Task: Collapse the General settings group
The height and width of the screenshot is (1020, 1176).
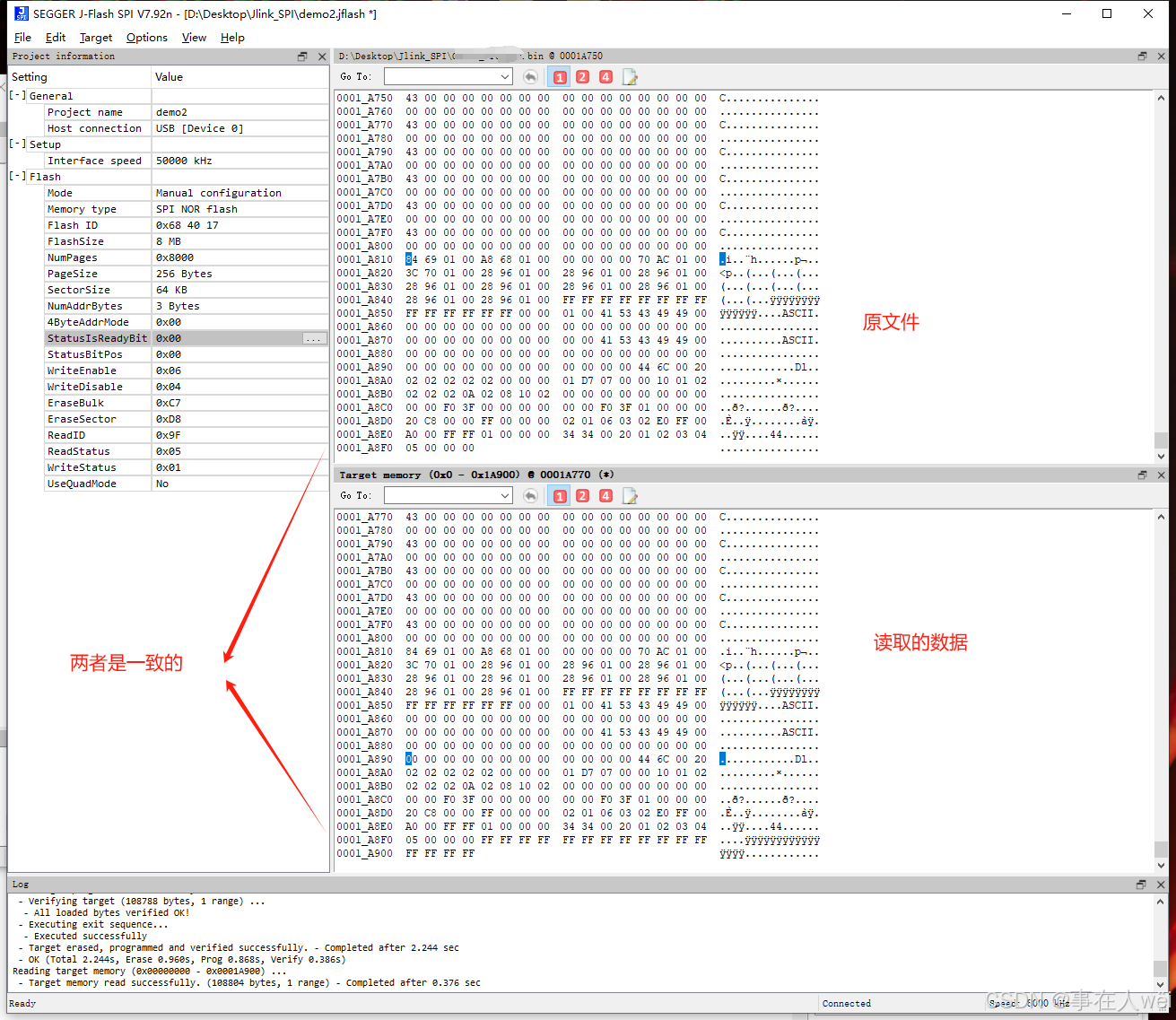Action: pyautogui.click(x=17, y=95)
